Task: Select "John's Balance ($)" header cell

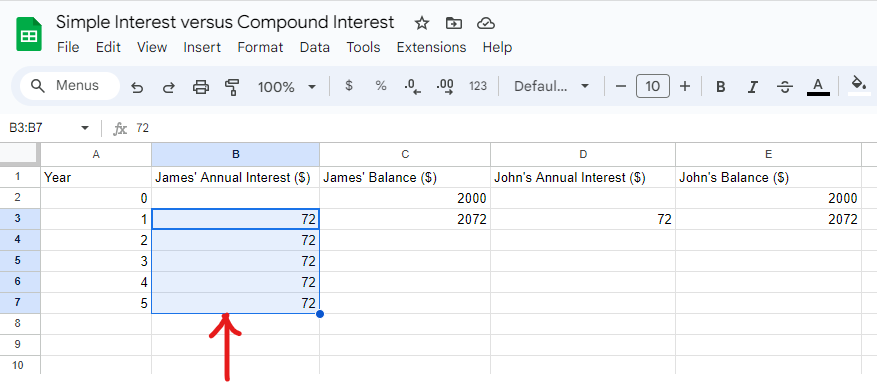Action: pos(768,177)
